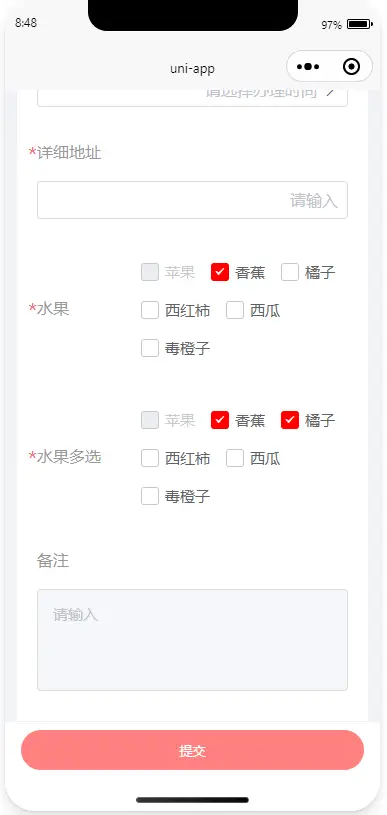Click into the 备注 textarea
The height and width of the screenshot is (815, 387).
point(192,640)
